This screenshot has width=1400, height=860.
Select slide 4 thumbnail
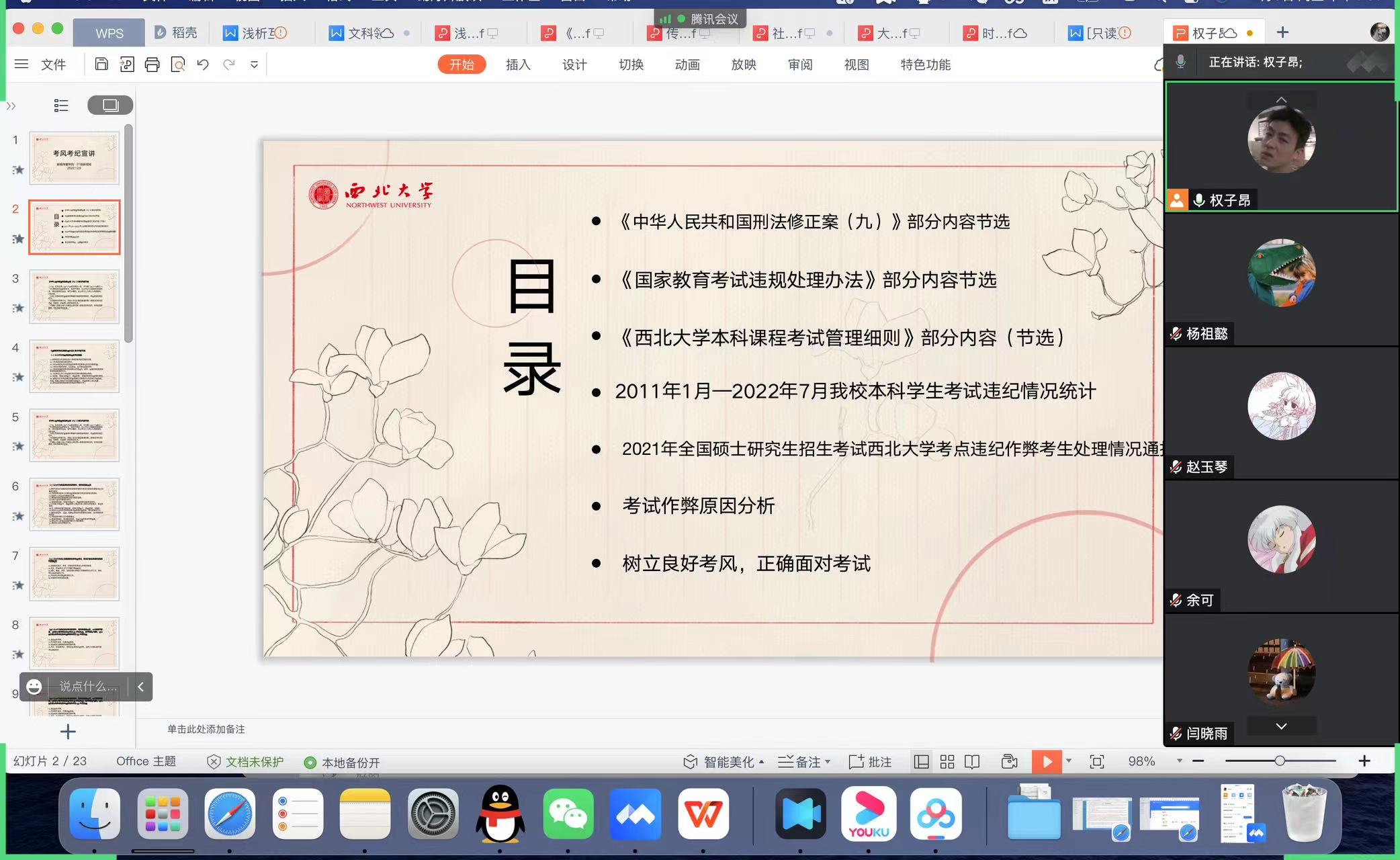click(x=74, y=366)
